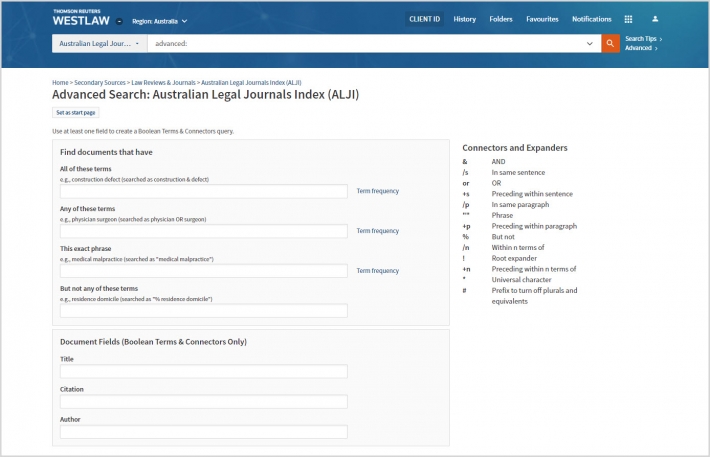Screen dimensions: 710x457
Task: Click the /p In same paragraph connector
Action: click(x=506, y=205)
